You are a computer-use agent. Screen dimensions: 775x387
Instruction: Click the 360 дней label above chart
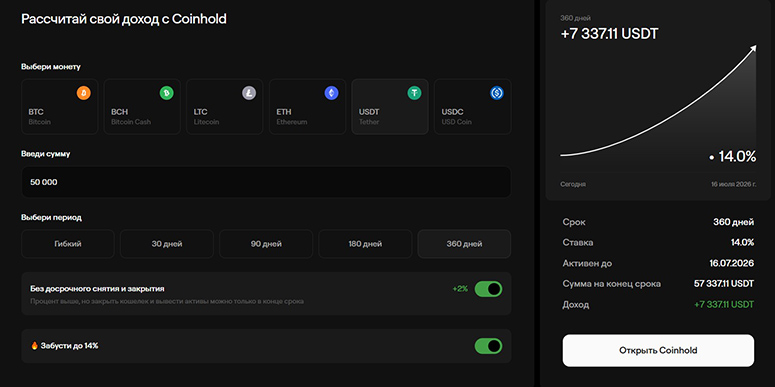tap(576, 18)
